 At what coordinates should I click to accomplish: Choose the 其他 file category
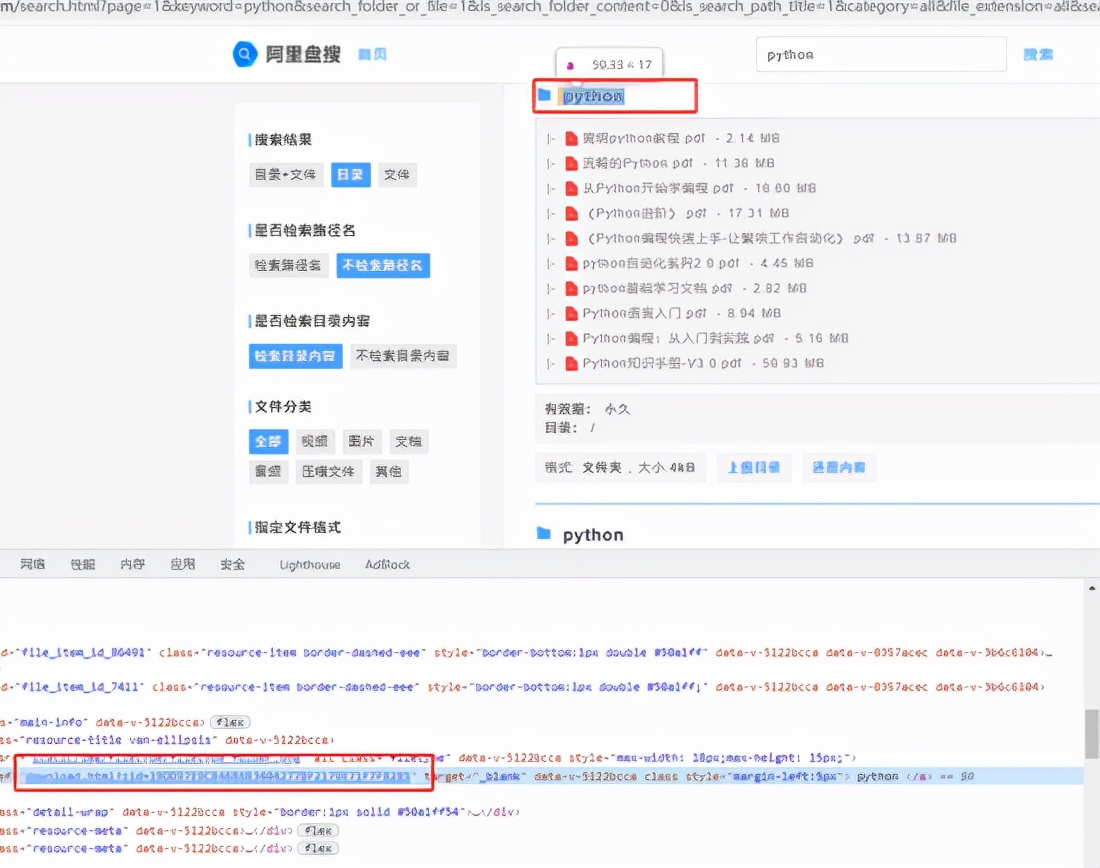tap(389, 472)
